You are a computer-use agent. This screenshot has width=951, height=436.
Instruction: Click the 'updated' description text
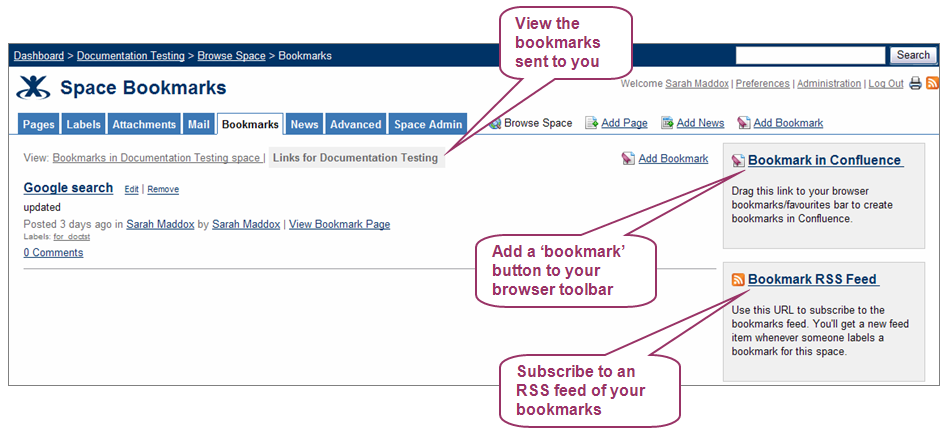point(42,207)
